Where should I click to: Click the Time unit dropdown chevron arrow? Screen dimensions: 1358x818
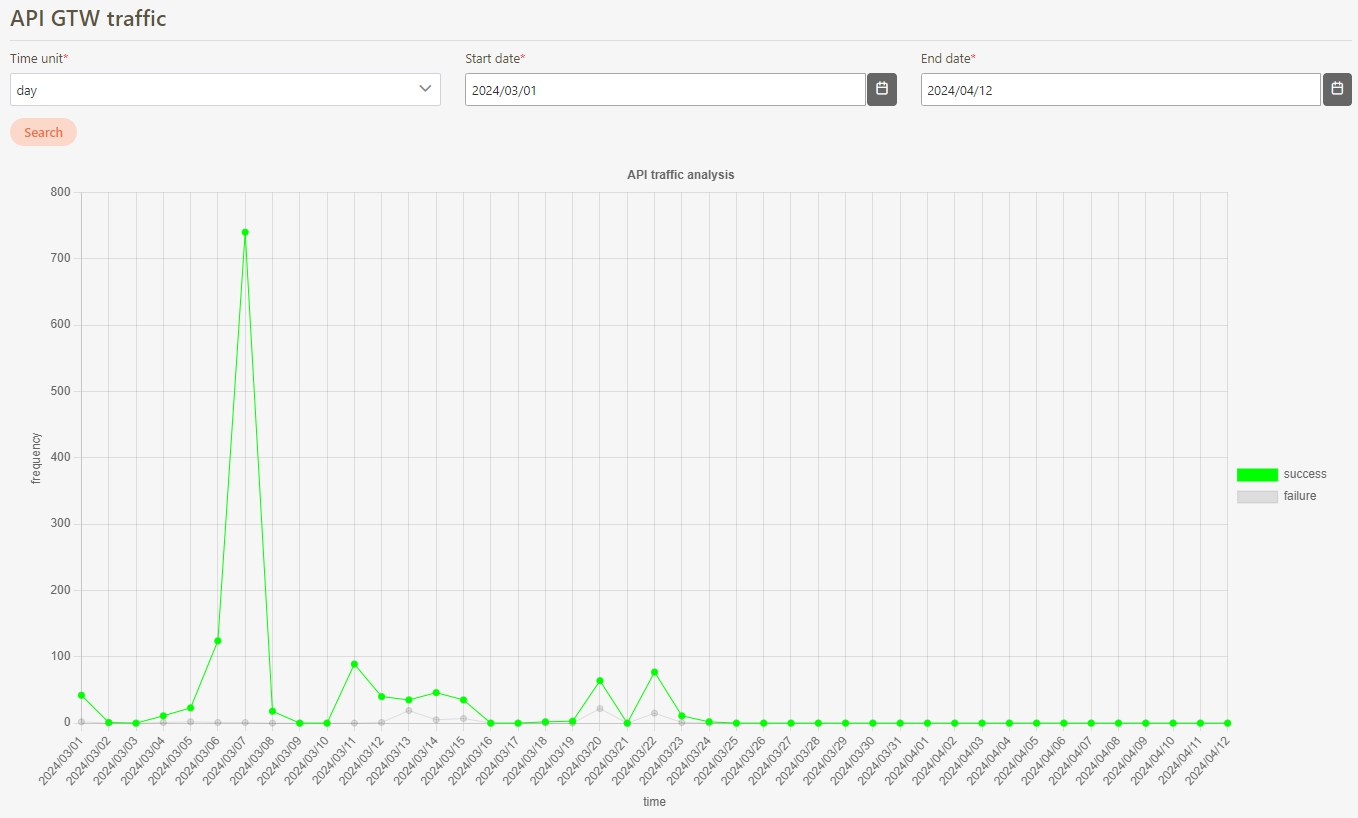(425, 89)
